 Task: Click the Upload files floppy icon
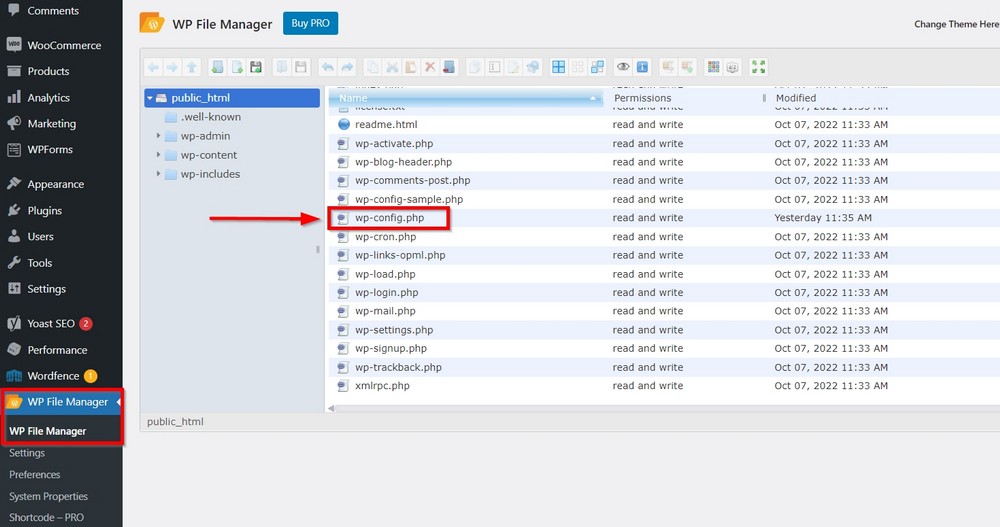(x=256, y=67)
